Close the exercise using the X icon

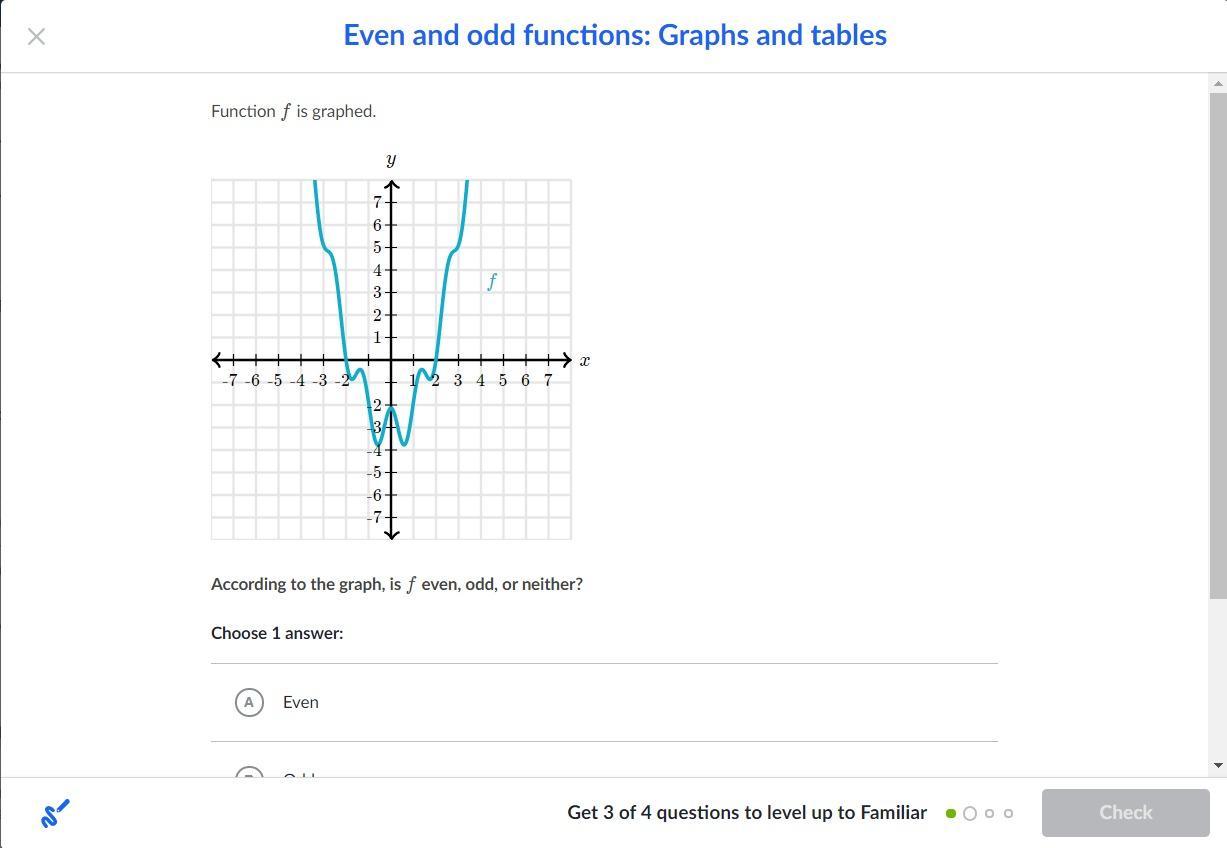point(37,37)
